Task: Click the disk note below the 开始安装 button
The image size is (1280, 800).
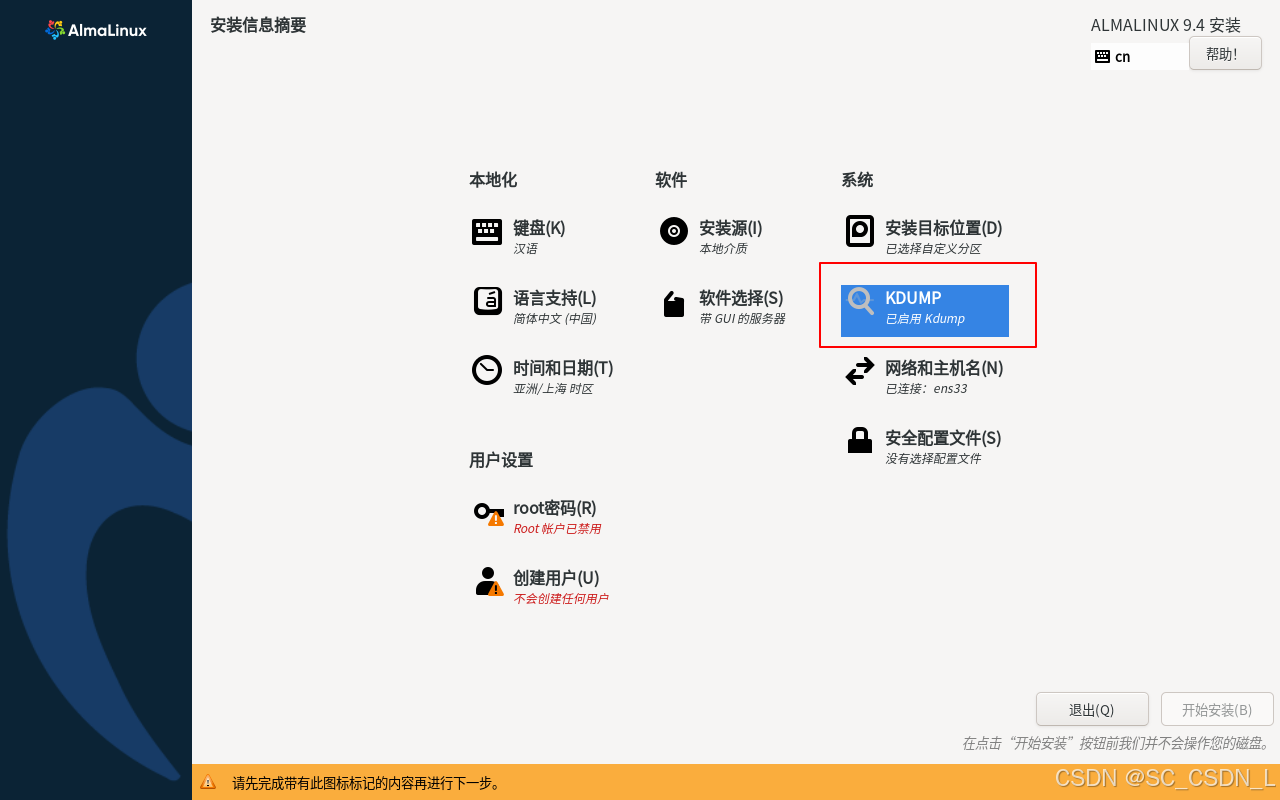Action: 1117,744
